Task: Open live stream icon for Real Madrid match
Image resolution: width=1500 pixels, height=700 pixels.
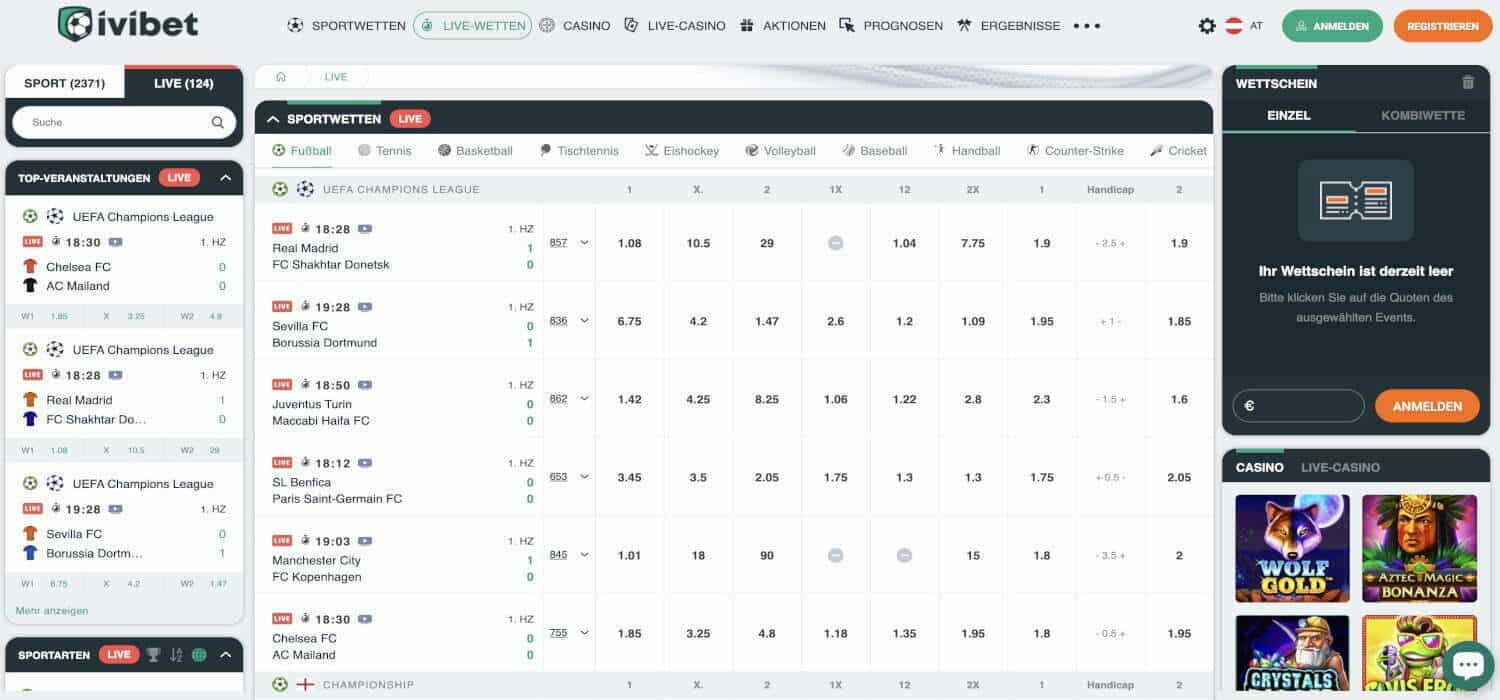Action: tap(365, 229)
